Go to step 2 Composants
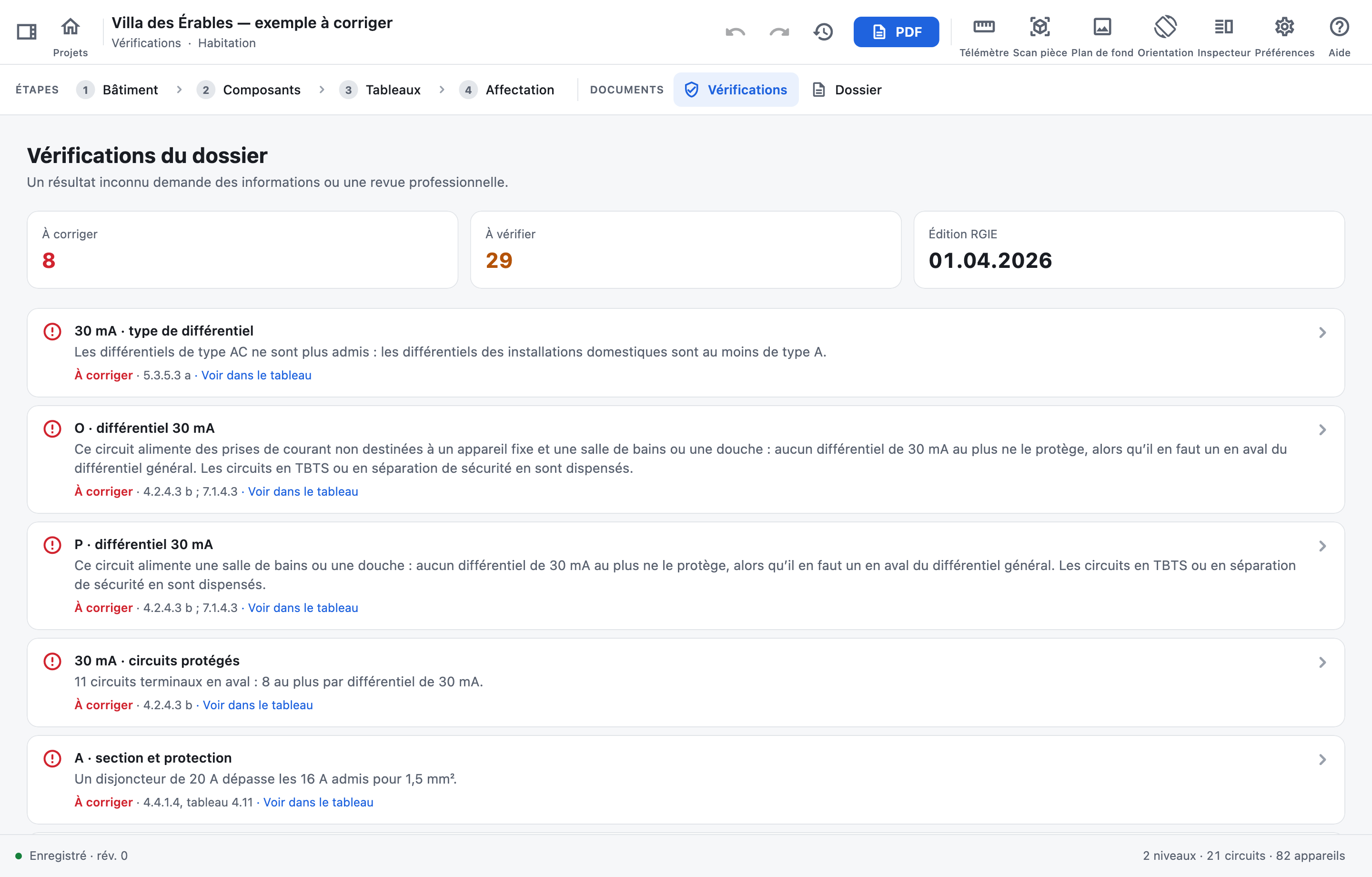 248,90
